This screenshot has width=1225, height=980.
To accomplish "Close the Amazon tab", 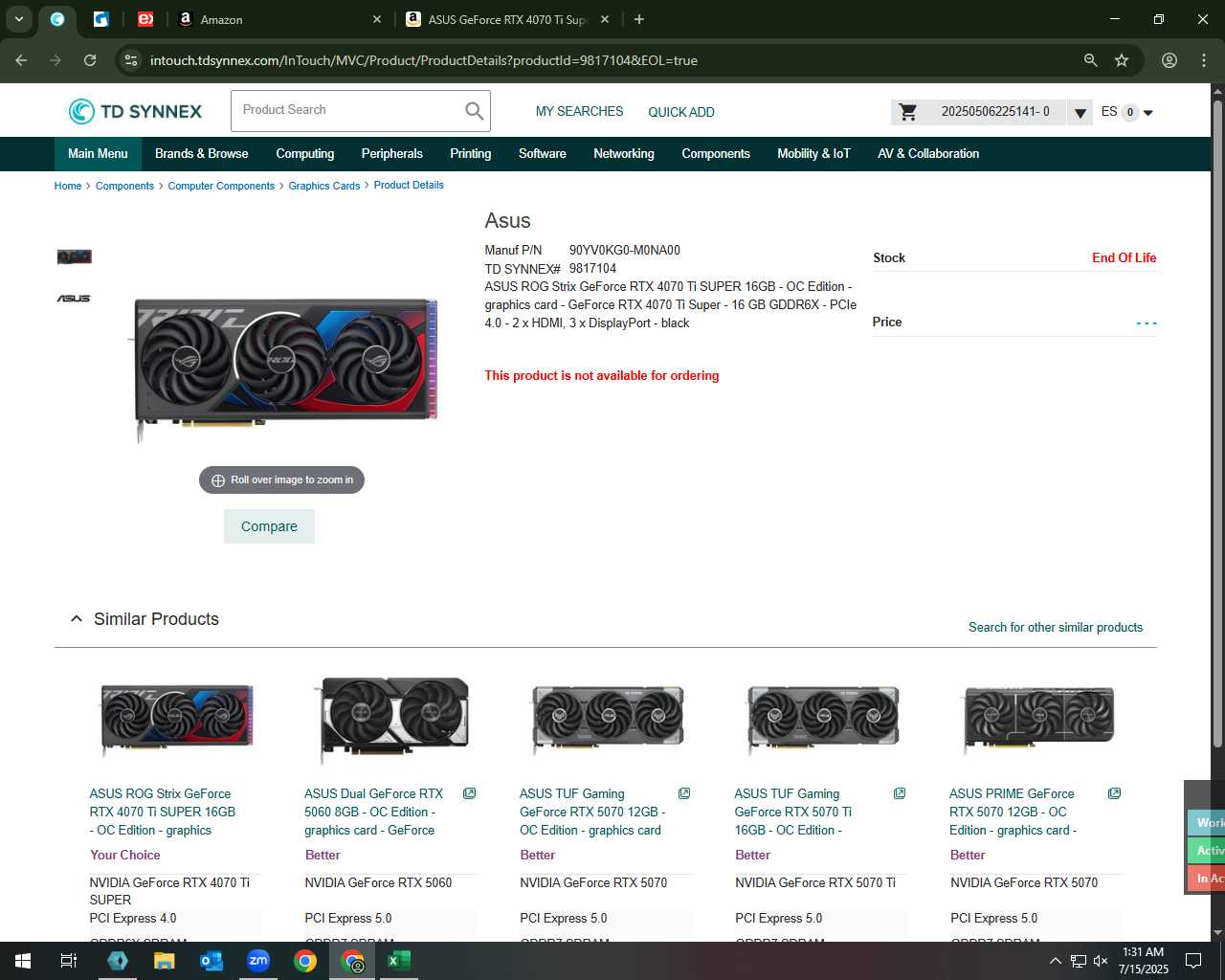I will [376, 19].
